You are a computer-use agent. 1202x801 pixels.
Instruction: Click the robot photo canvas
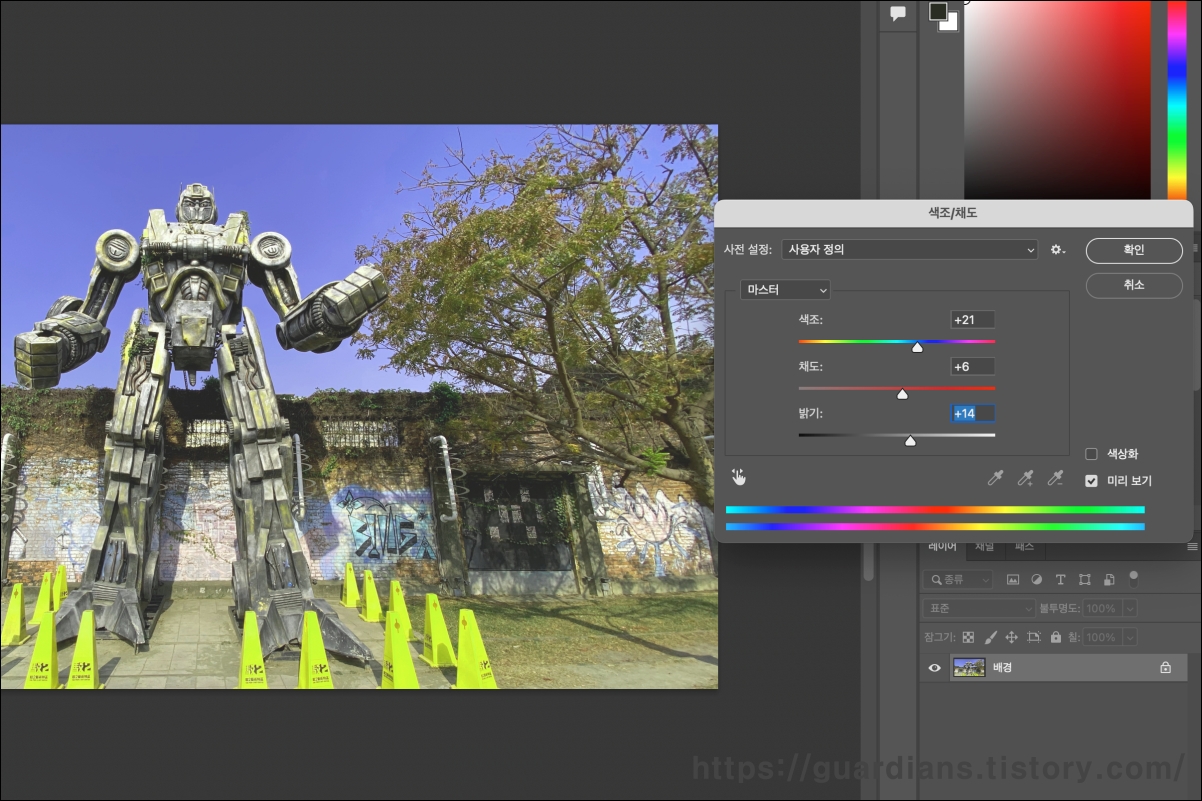click(x=359, y=406)
